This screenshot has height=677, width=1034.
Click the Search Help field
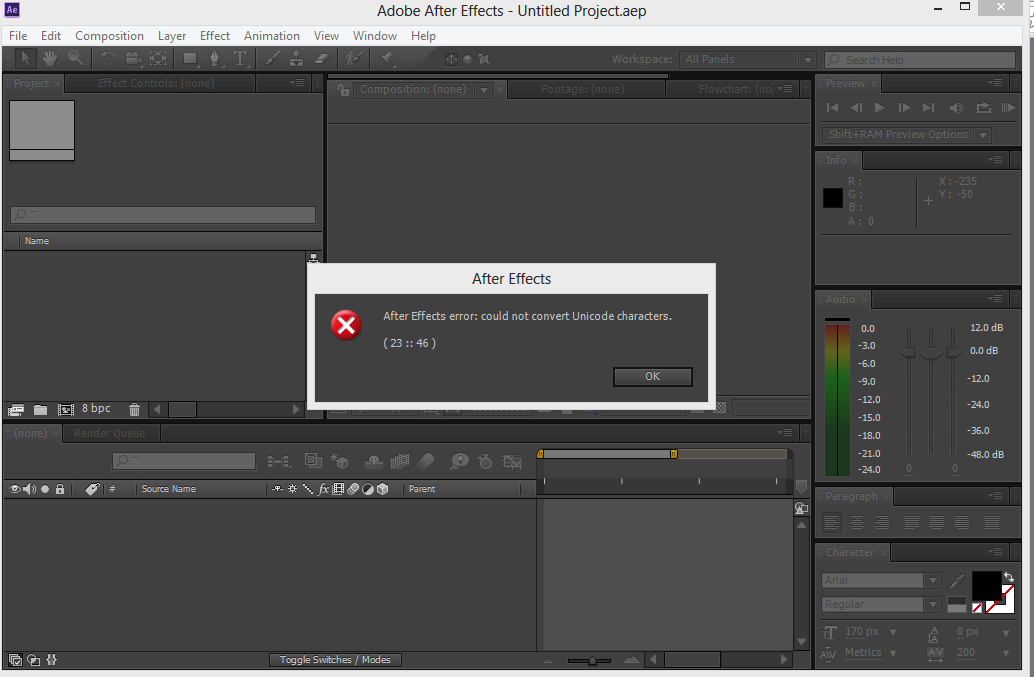tap(920, 60)
